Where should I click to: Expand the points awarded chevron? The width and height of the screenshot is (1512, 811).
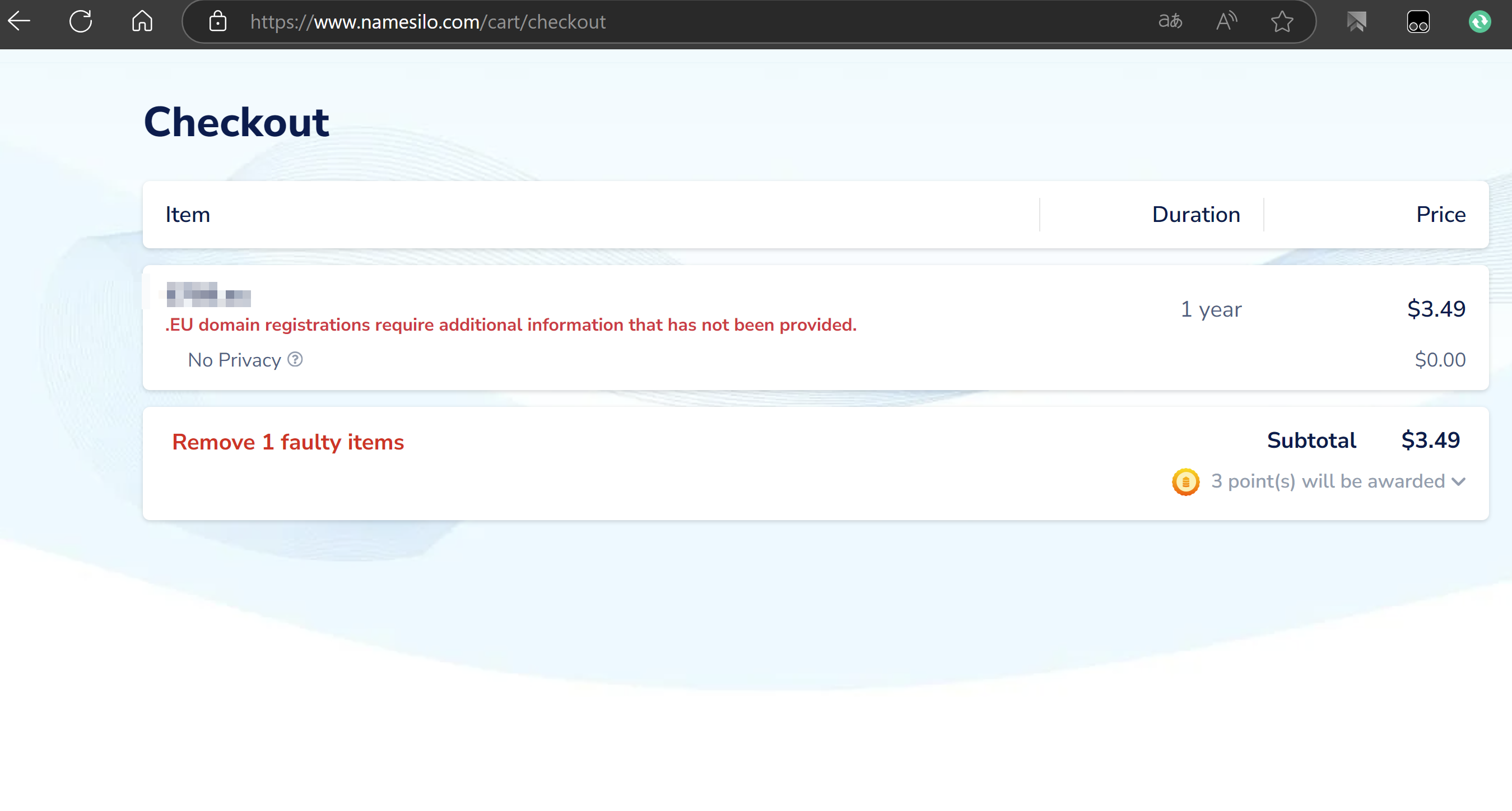tap(1459, 481)
